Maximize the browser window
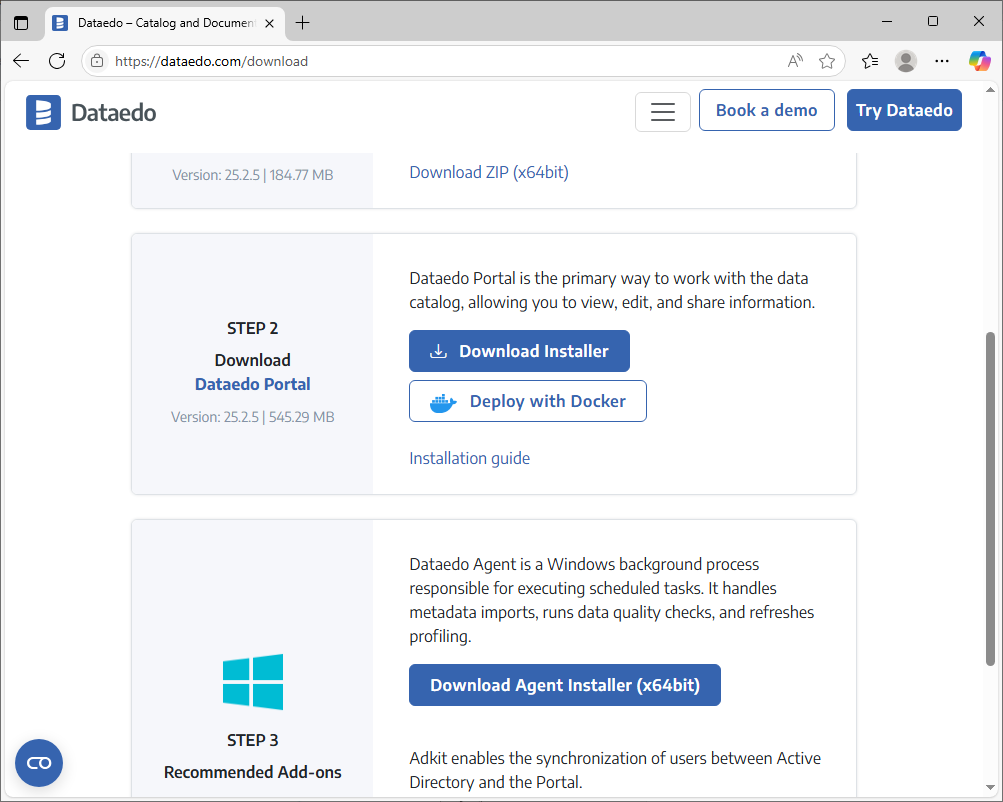Image resolution: width=1003 pixels, height=802 pixels. point(933,21)
